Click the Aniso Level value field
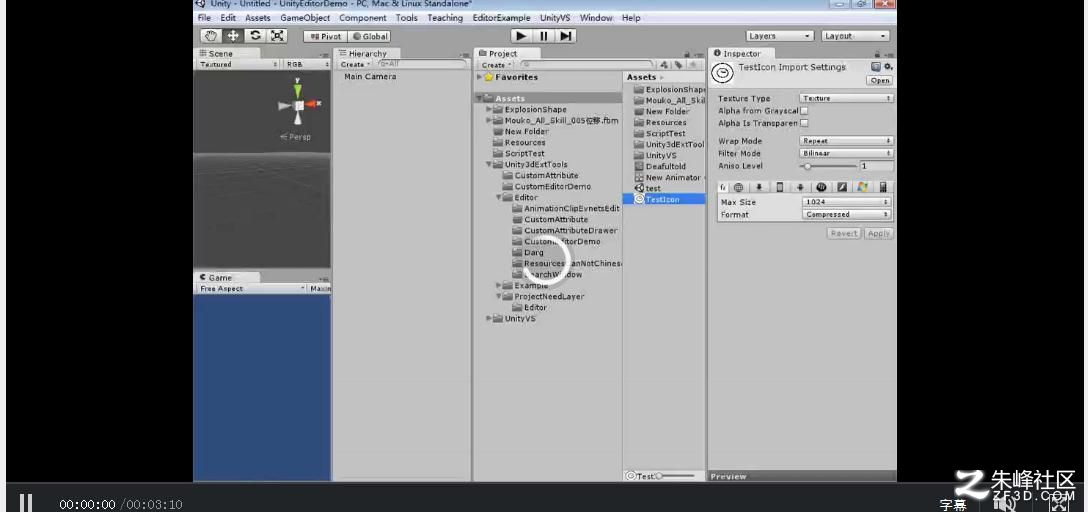 click(876, 167)
